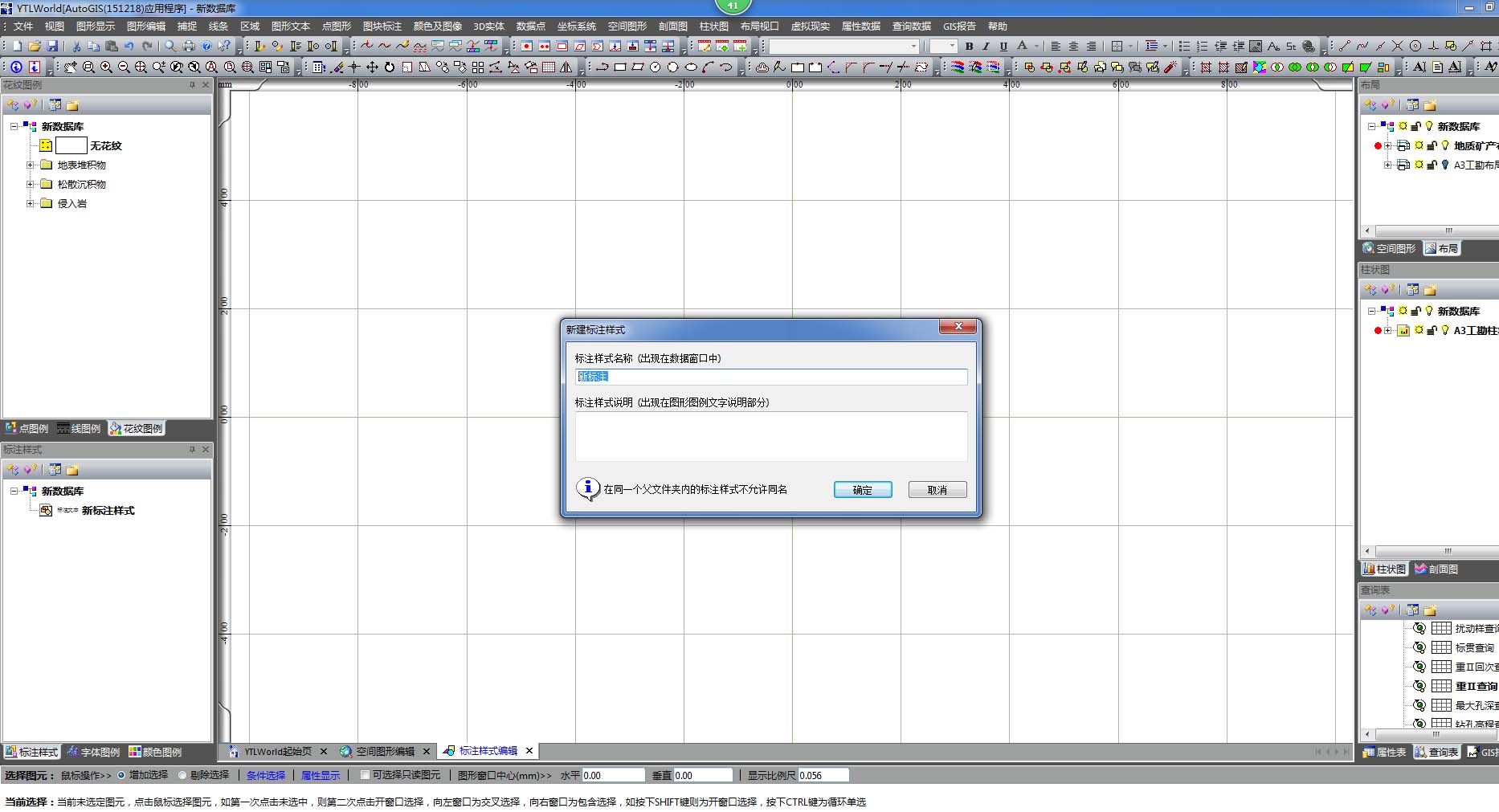Toggle the lightbulb for A3工勘布局 layout
Screen dimensions: 1499x812
click(x=1445, y=165)
